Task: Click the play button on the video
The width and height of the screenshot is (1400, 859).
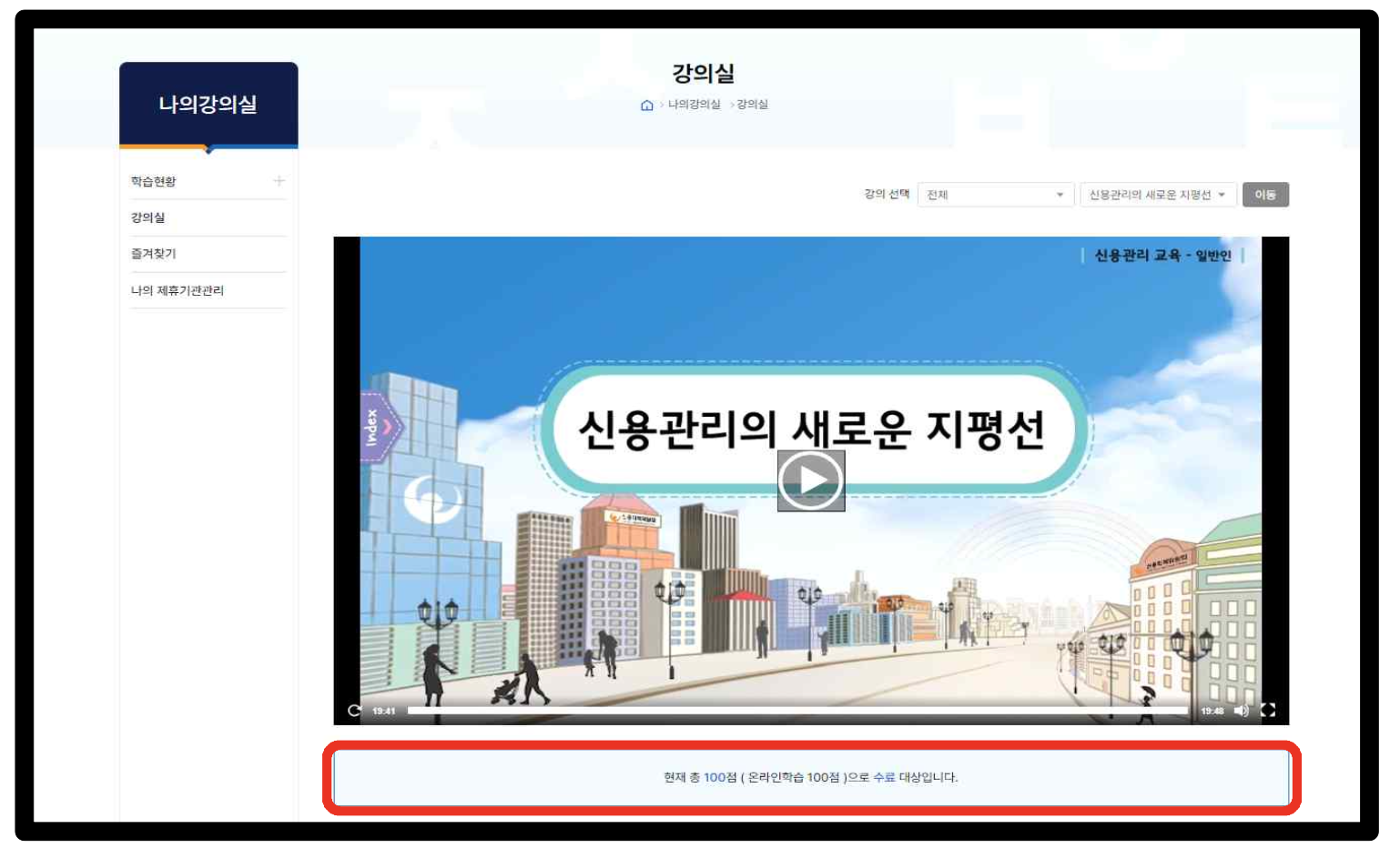Action: (810, 480)
